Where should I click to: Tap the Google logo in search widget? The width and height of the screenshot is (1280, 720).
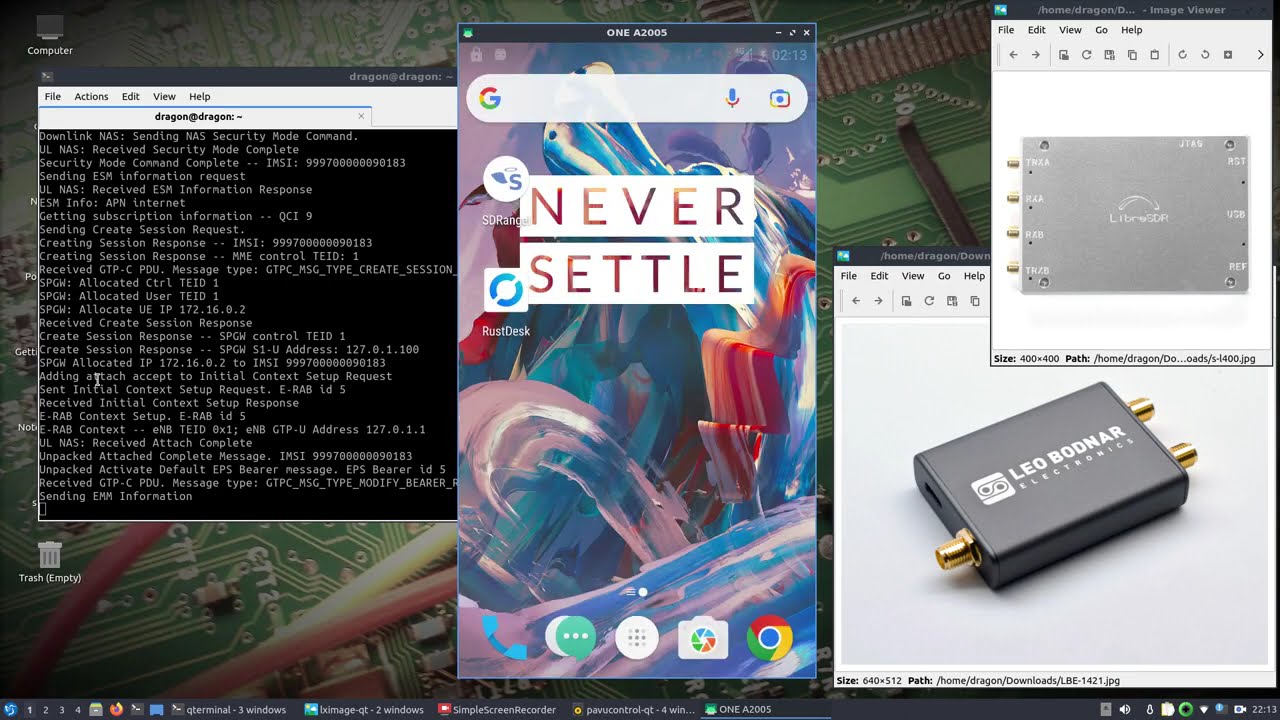pos(490,98)
